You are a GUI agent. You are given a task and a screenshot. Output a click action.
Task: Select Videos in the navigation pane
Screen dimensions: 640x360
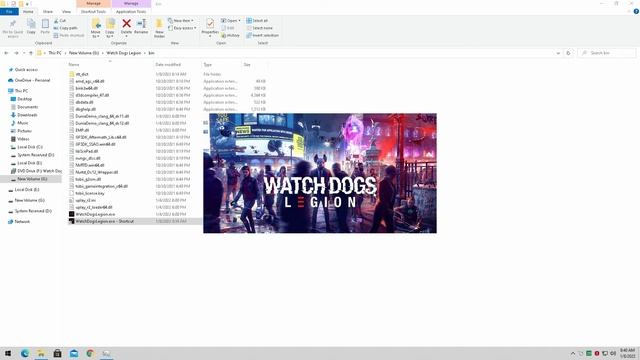tap(23, 139)
